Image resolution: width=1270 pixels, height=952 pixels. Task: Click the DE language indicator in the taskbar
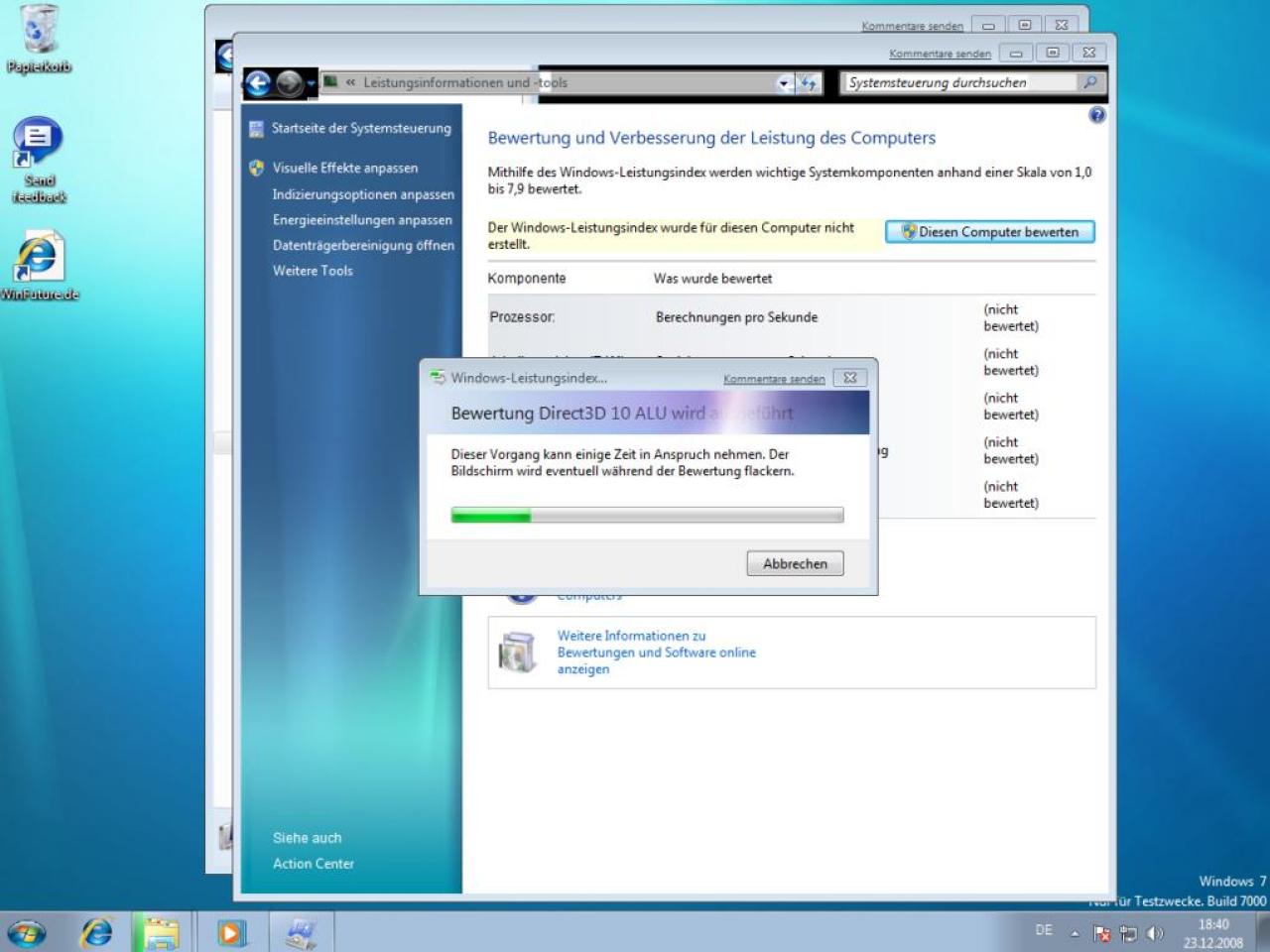point(1044,930)
